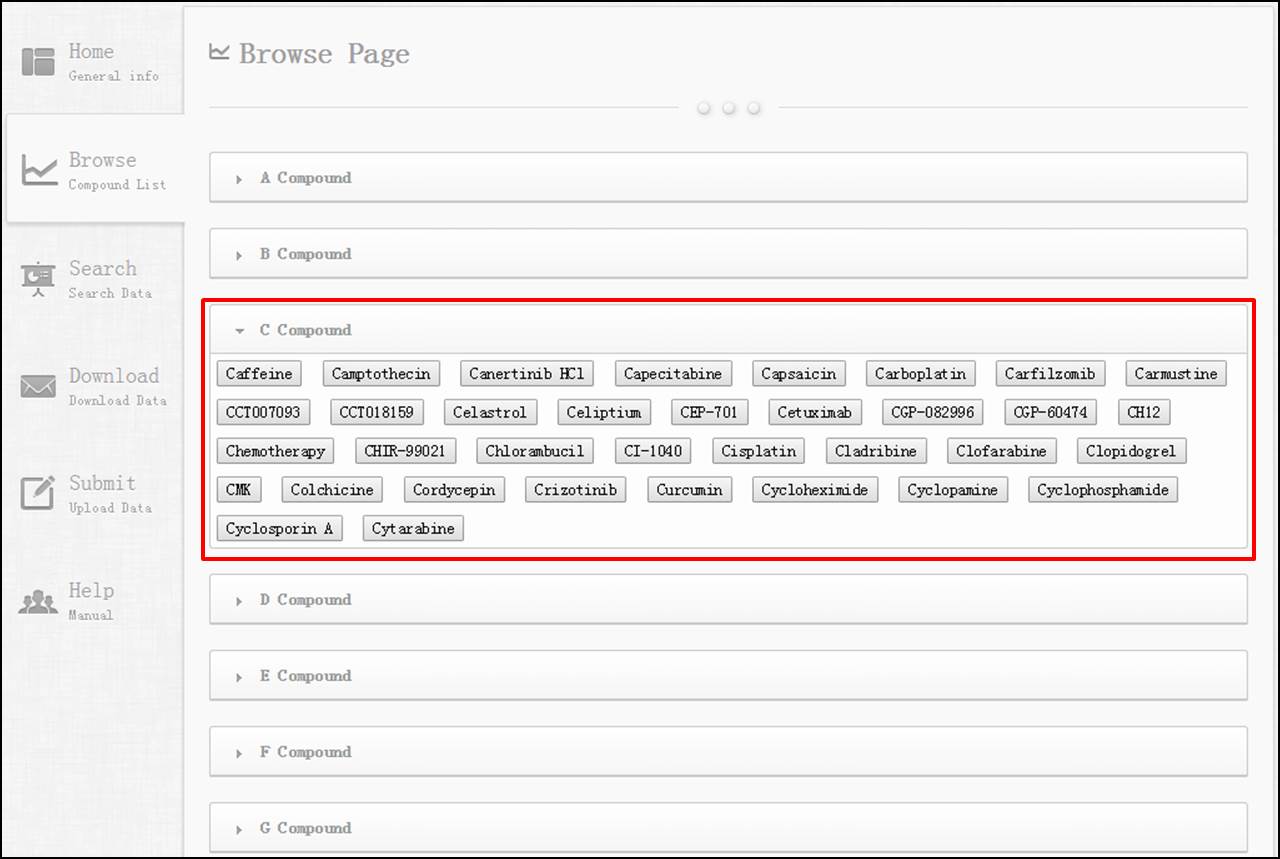The image size is (1280, 859).
Task: Open CHIR-99021 compound entry
Action: click(x=405, y=451)
